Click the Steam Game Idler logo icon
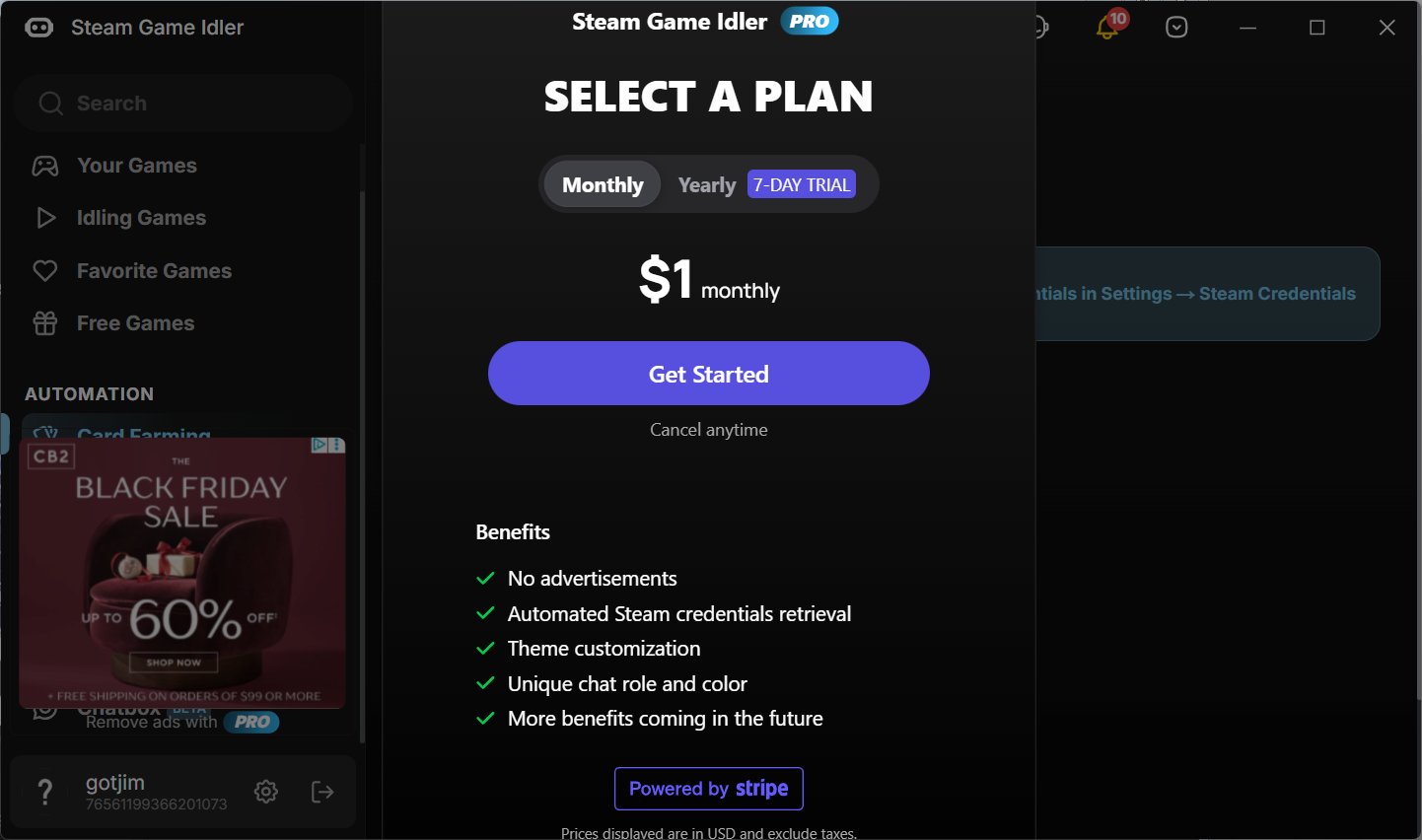1422x840 pixels. (38, 28)
